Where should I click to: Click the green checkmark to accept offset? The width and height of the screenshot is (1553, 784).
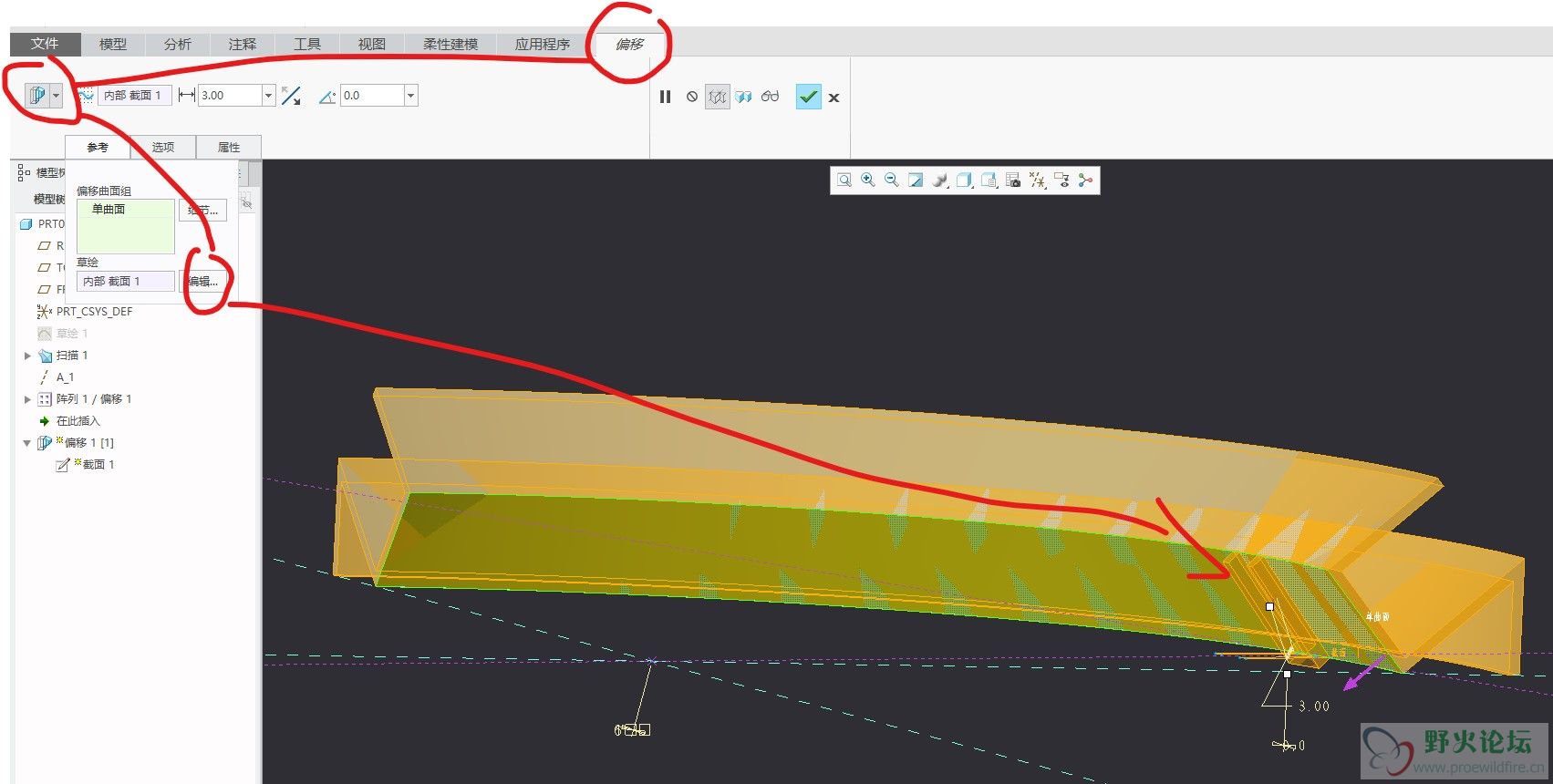(x=808, y=97)
